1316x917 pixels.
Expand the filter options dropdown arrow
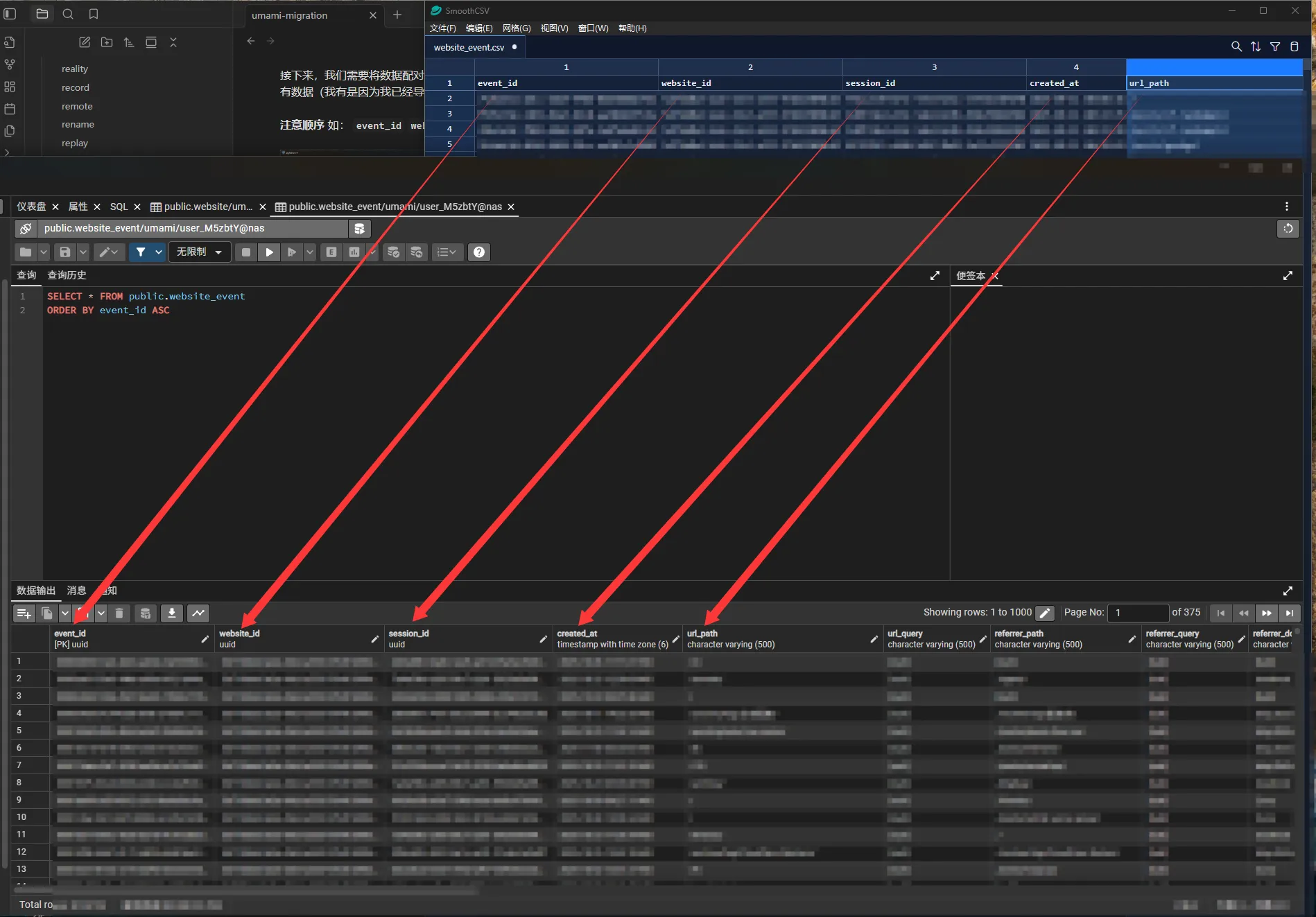tap(159, 252)
